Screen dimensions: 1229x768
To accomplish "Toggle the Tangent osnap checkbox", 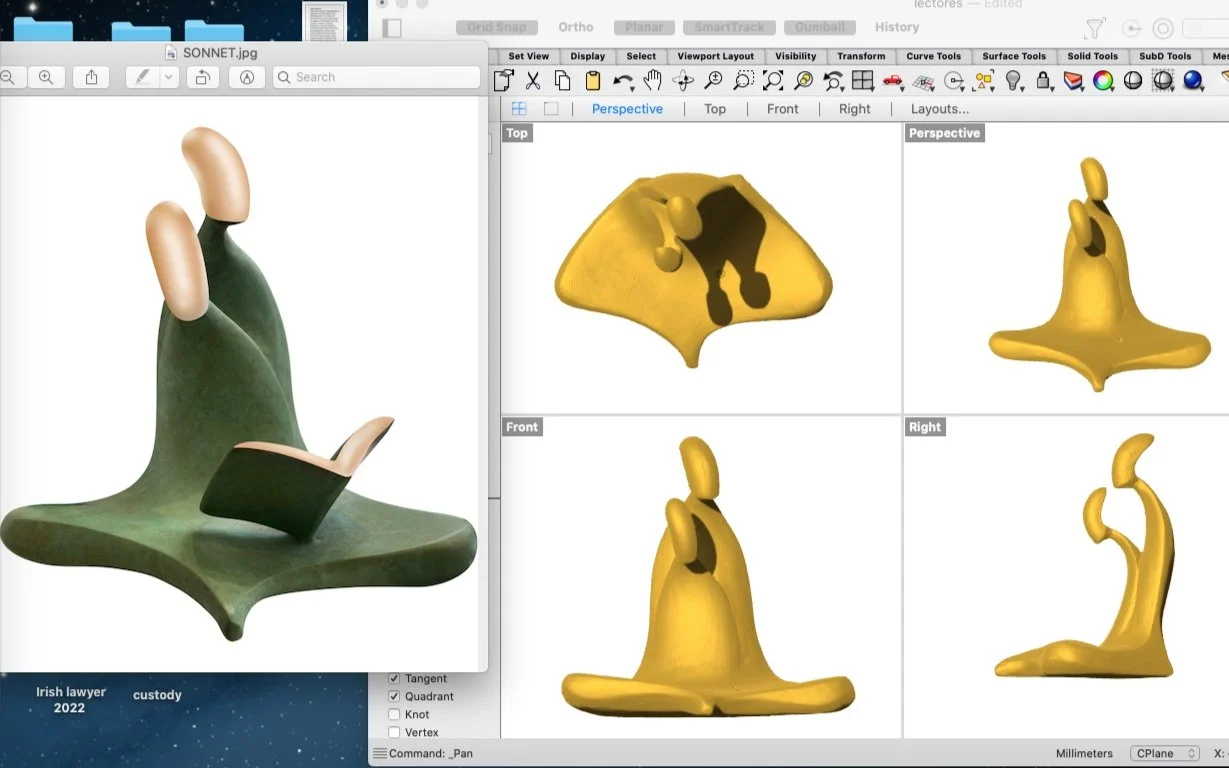I will tap(394, 679).
